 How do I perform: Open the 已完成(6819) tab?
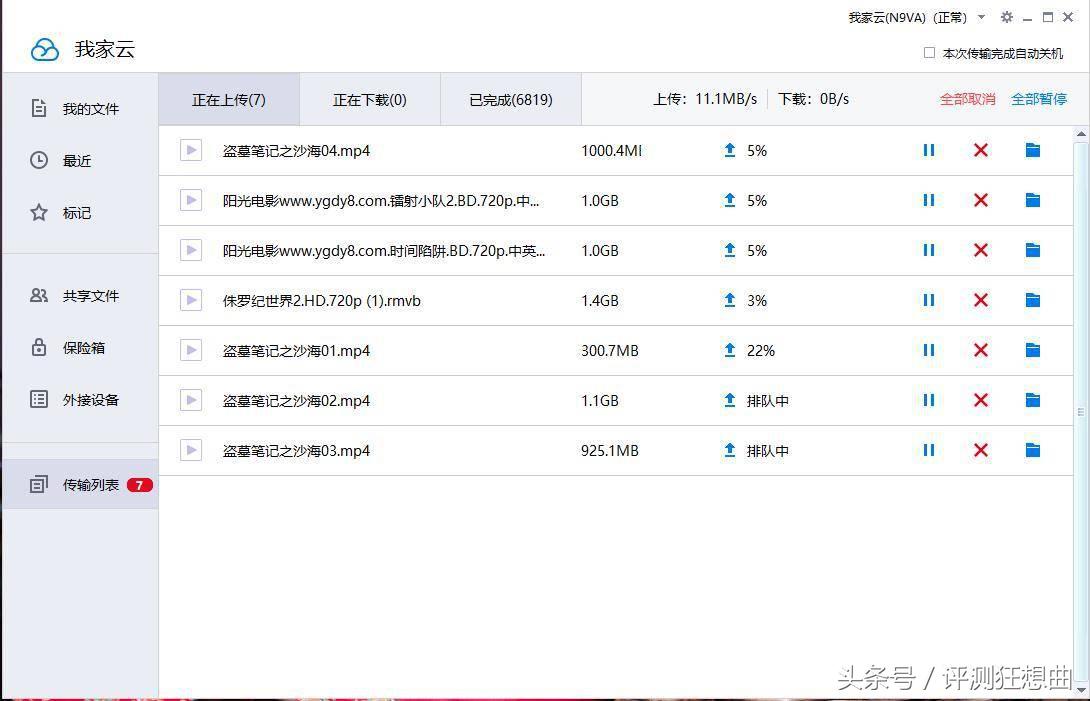coord(510,99)
